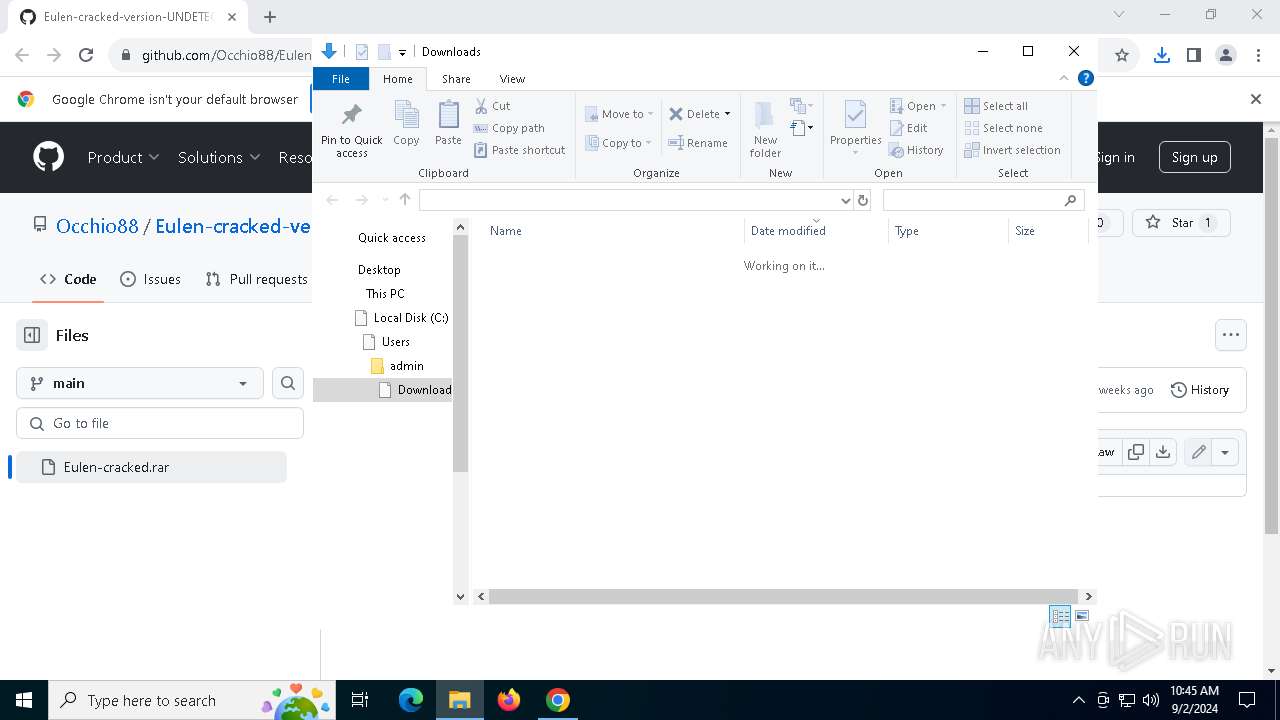Click Cut in Clipboard group
Image resolution: width=1280 pixels, height=720 pixels.
[492, 106]
